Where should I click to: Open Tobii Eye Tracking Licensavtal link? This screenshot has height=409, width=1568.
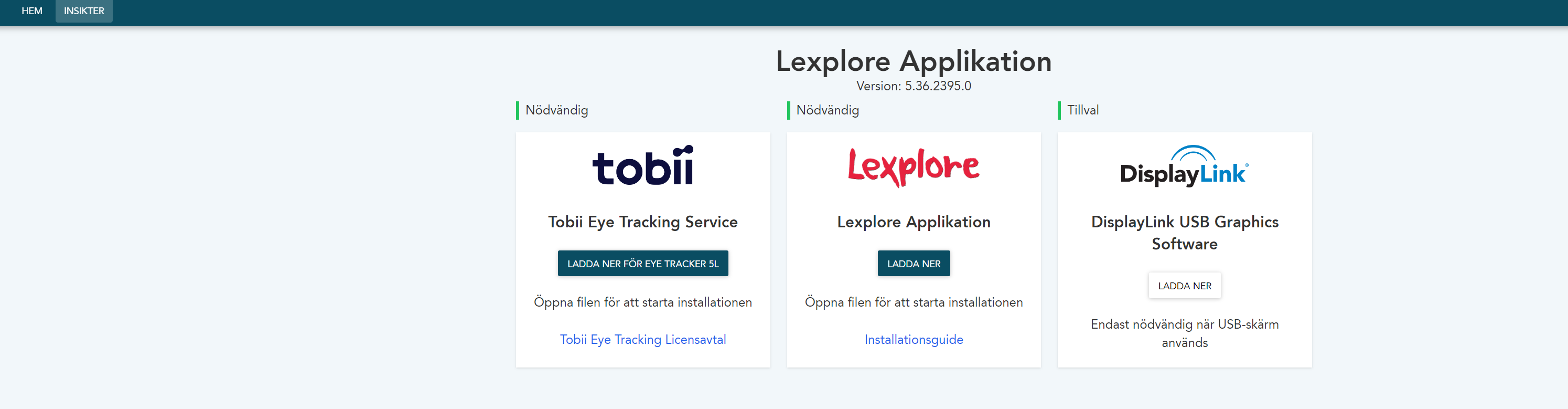643,340
